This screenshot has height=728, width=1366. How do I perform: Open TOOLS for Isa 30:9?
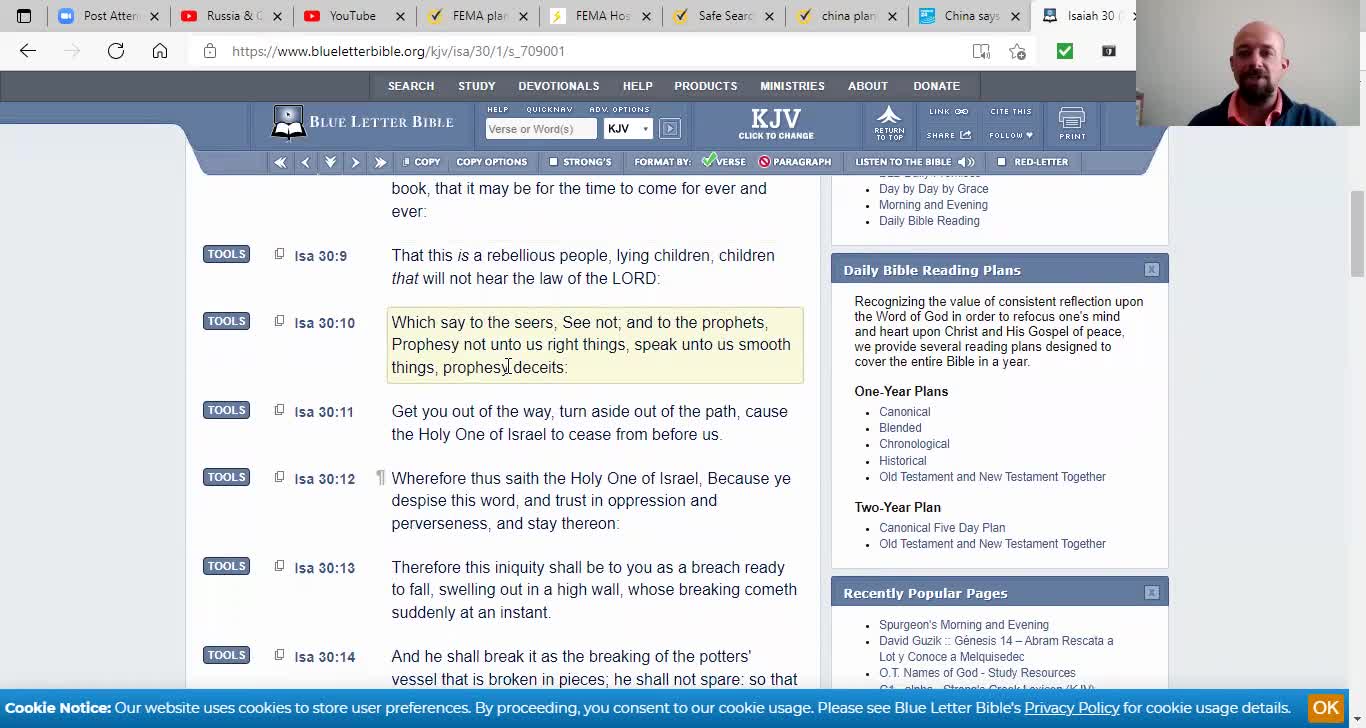coord(226,254)
